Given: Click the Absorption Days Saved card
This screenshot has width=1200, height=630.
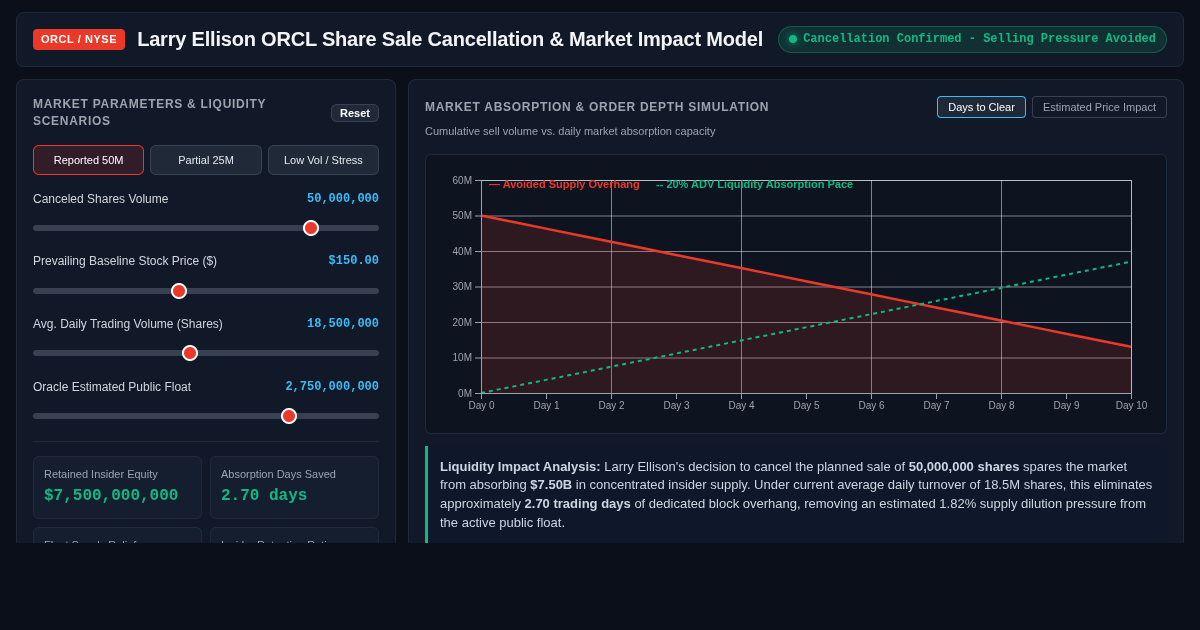Looking at the screenshot, I should pos(294,487).
